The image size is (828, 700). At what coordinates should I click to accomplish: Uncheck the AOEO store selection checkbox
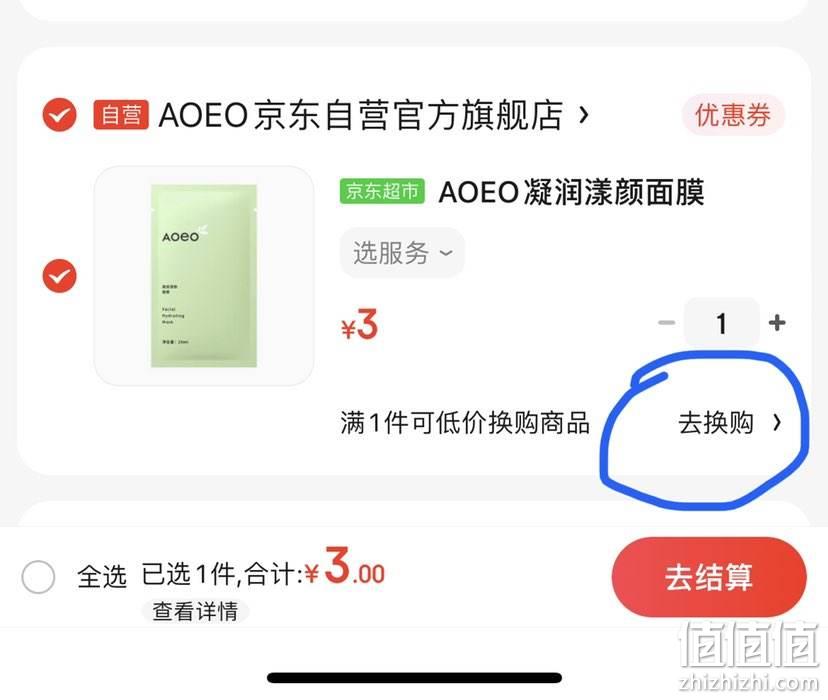[60, 115]
